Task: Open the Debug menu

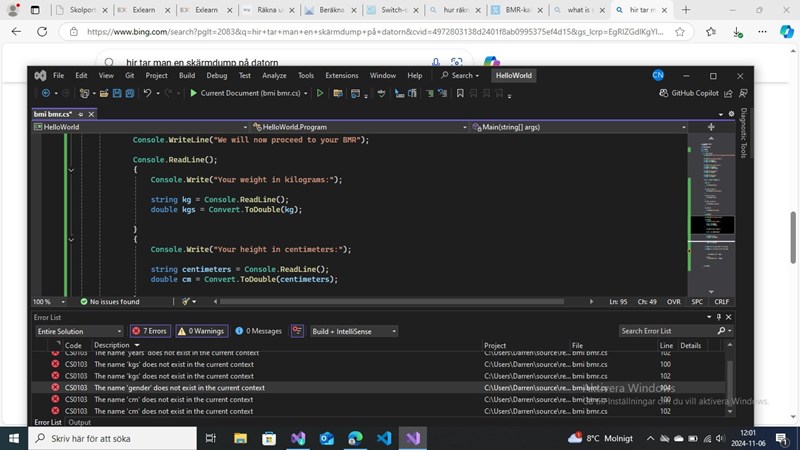Action: click(216, 75)
